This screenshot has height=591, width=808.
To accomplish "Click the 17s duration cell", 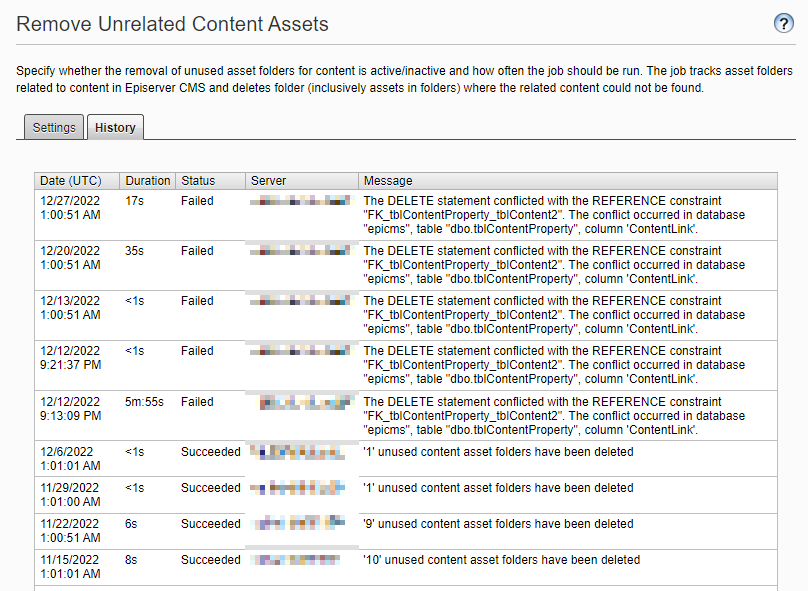I will [134, 201].
